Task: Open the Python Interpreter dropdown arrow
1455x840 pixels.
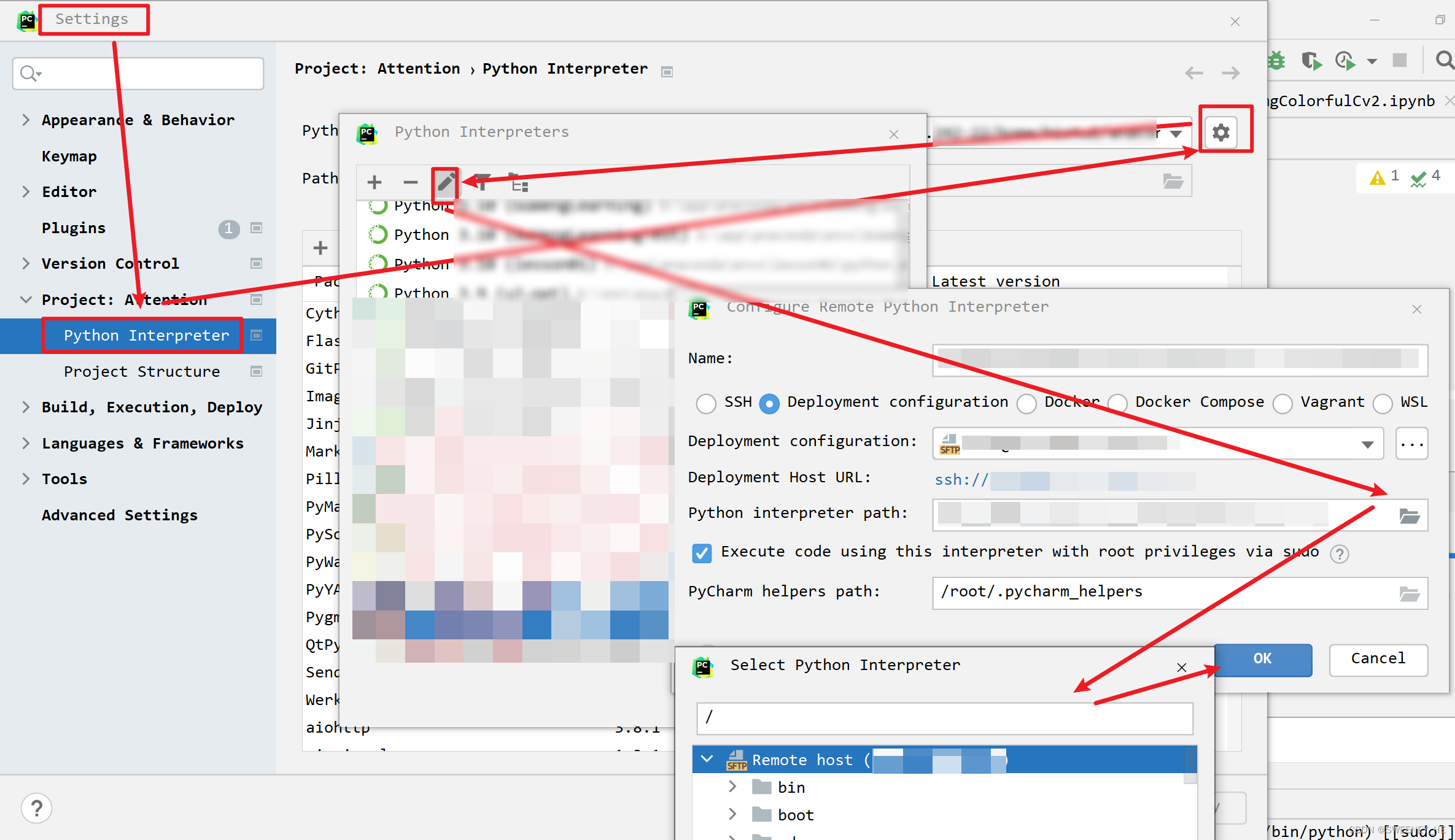Action: click(1176, 133)
